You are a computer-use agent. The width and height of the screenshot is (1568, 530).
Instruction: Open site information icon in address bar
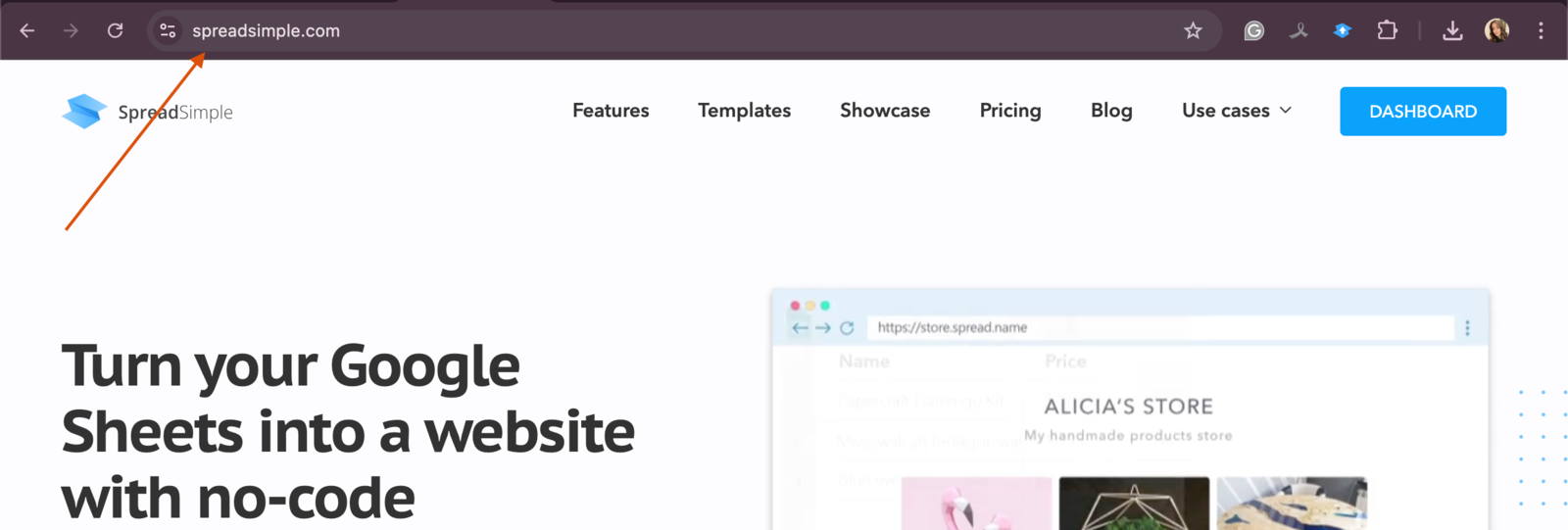[x=168, y=30]
